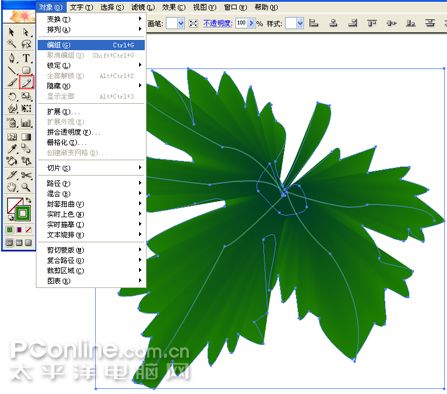The image size is (447, 394).
Task: Choose 扩展 from the Object menu
Action: tap(91, 112)
